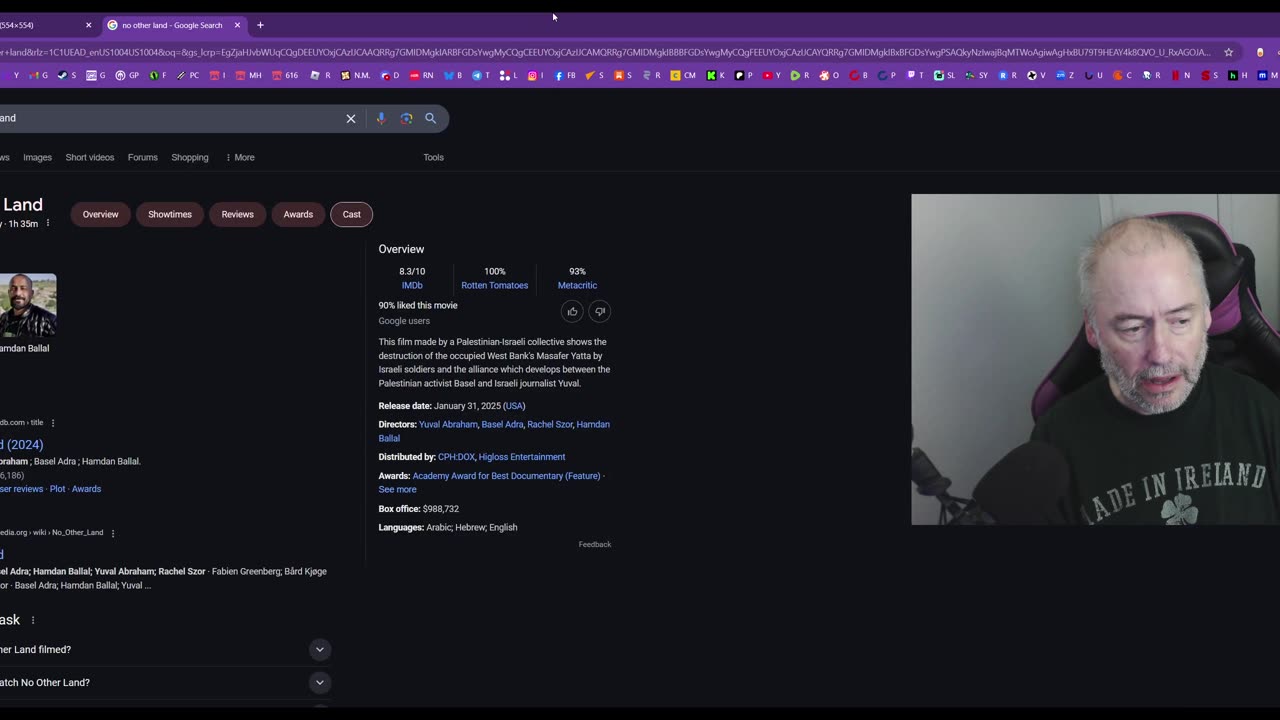Open the Kick 'K' bookmark
Viewport: 1280px width, 720px height.
pyautogui.click(x=716, y=75)
